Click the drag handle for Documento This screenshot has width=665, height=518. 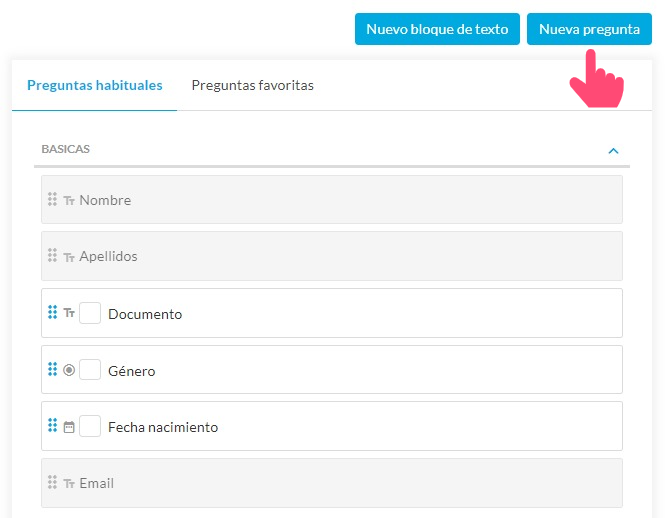point(52,313)
